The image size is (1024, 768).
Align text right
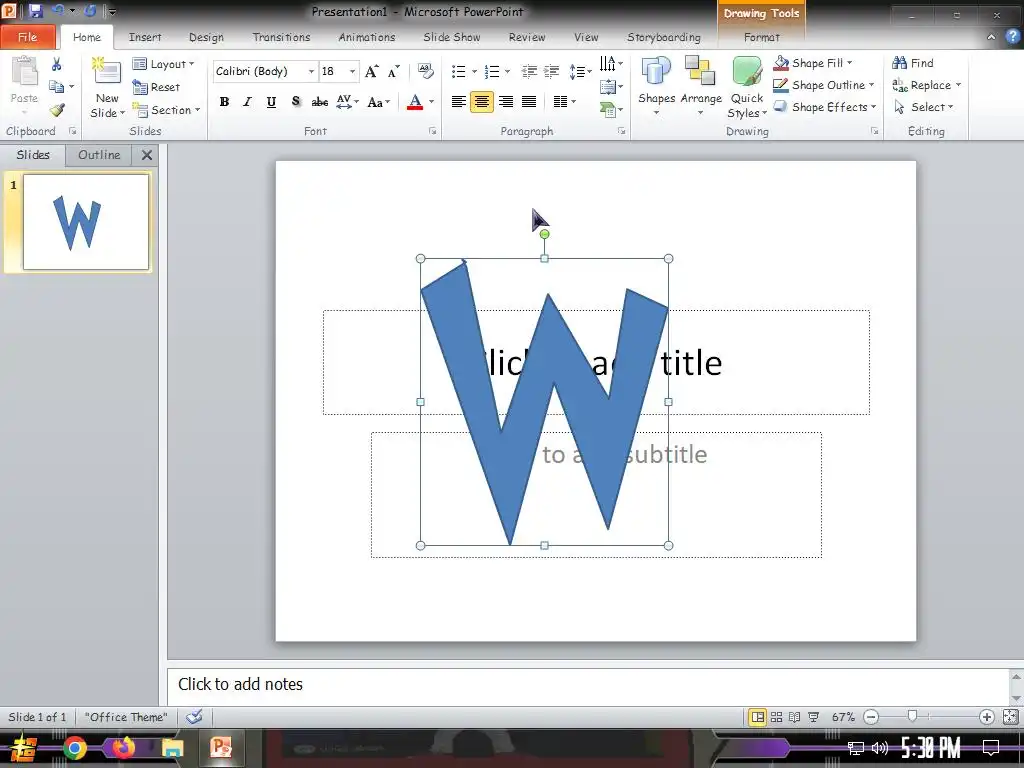tap(505, 101)
